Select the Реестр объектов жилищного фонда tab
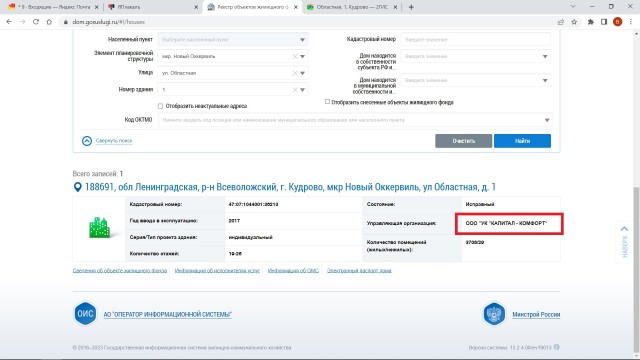 252,7
